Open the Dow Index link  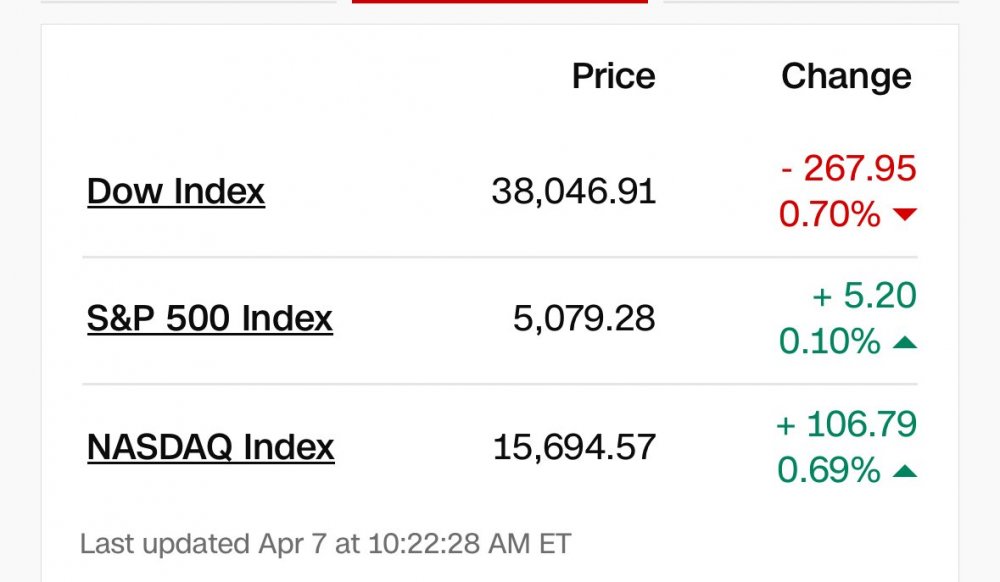tap(176, 191)
